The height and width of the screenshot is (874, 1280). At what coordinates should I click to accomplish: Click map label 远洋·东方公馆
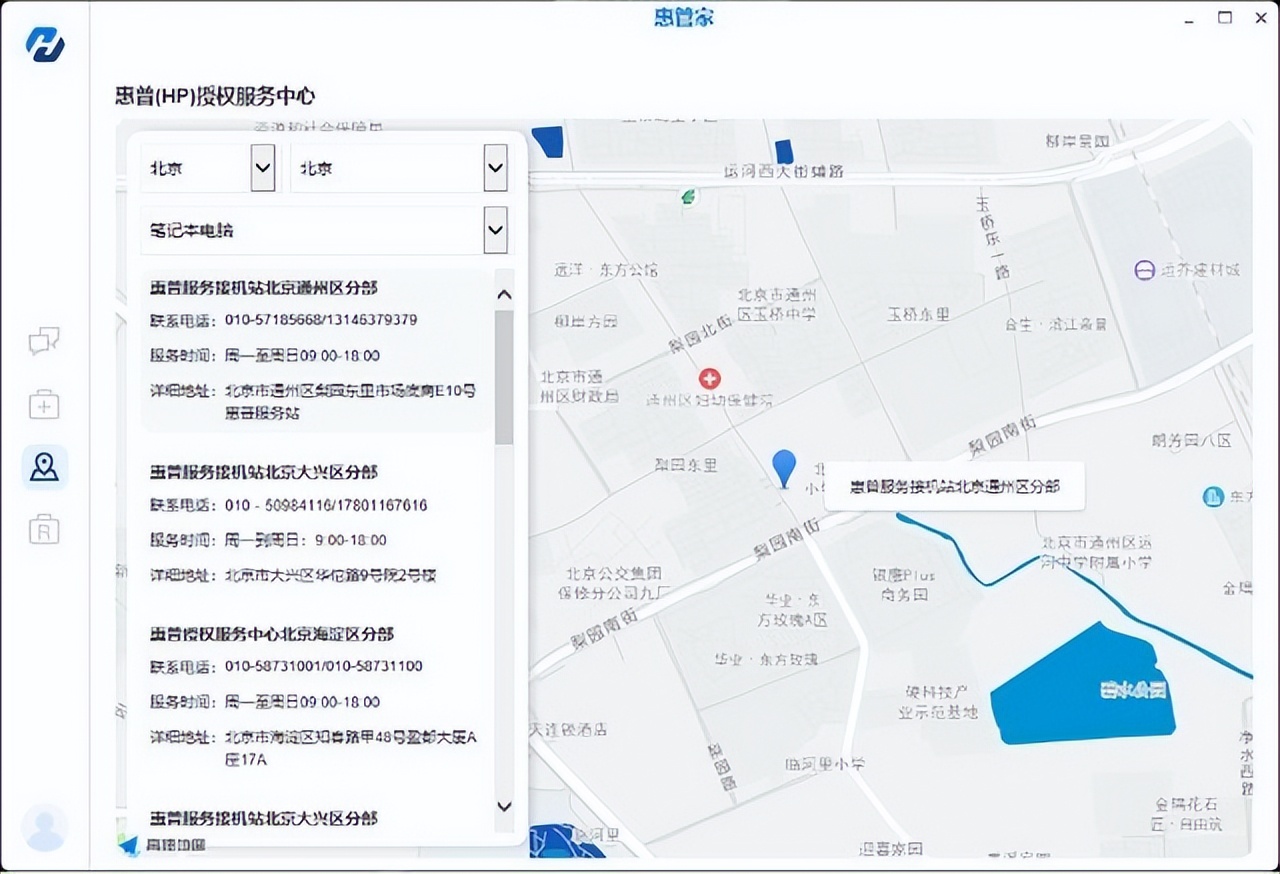606,269
